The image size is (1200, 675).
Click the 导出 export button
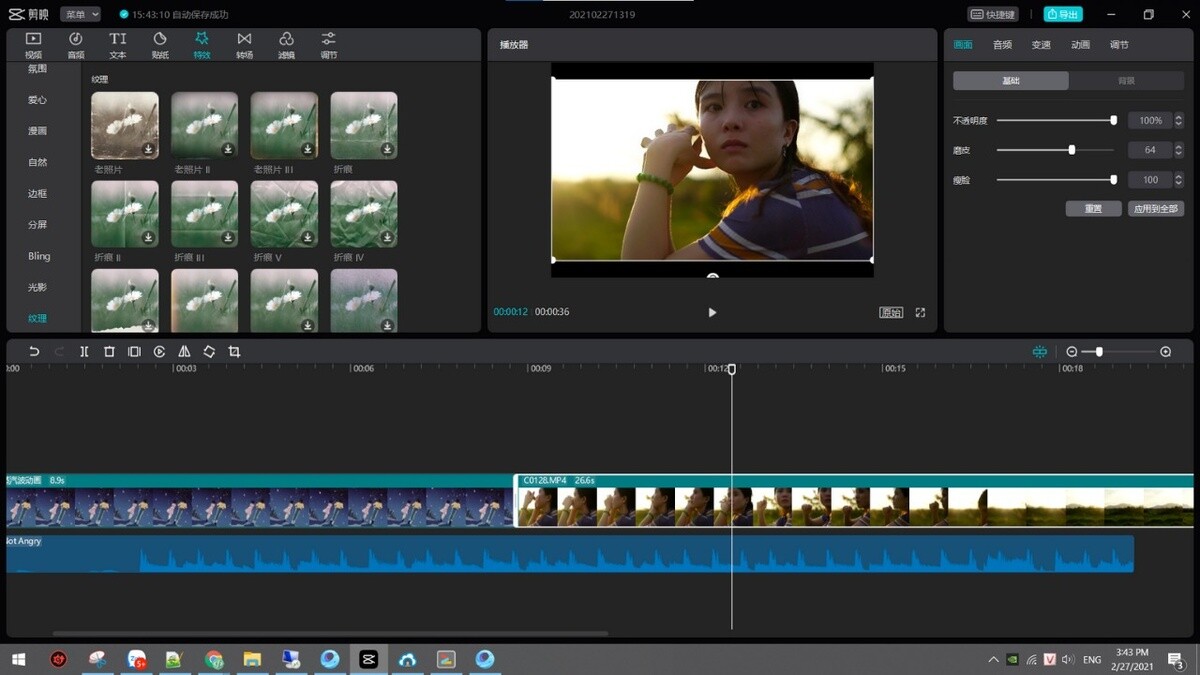click(x=1063, y=14)
